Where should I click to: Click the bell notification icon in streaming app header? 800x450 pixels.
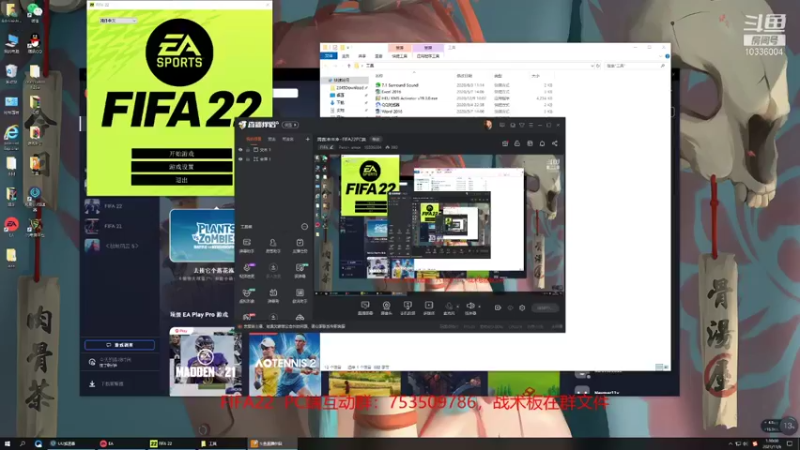tap(542, 144)
